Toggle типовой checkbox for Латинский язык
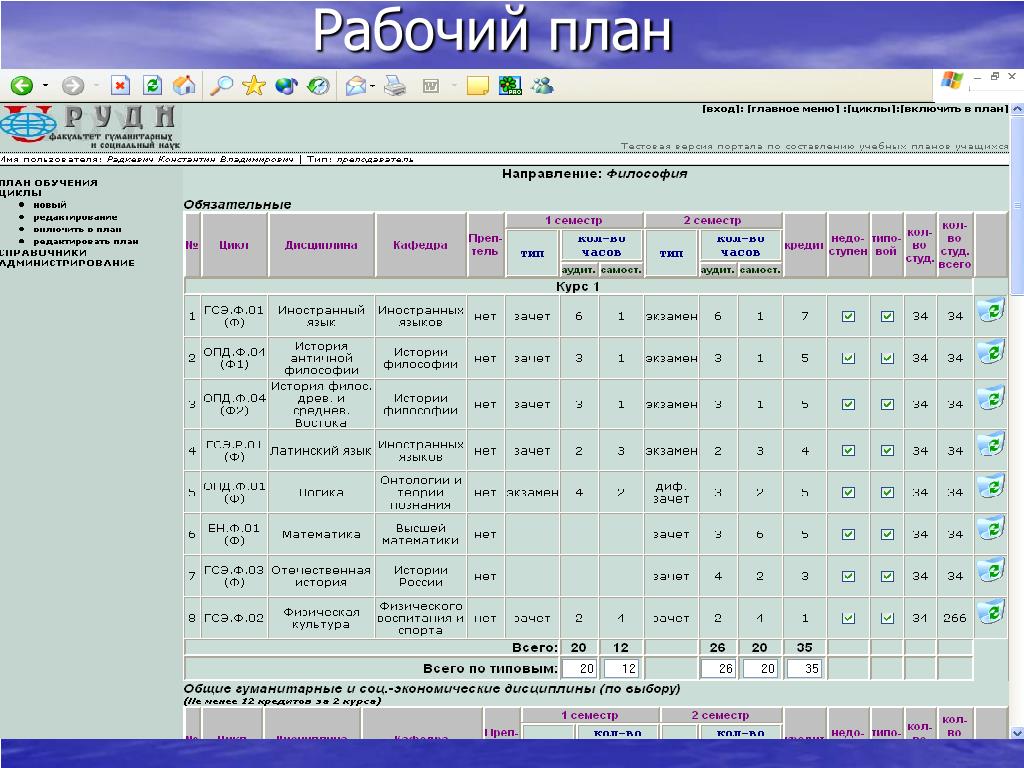The height and width of the screenshot is (768, 1024). pos(887,451)
